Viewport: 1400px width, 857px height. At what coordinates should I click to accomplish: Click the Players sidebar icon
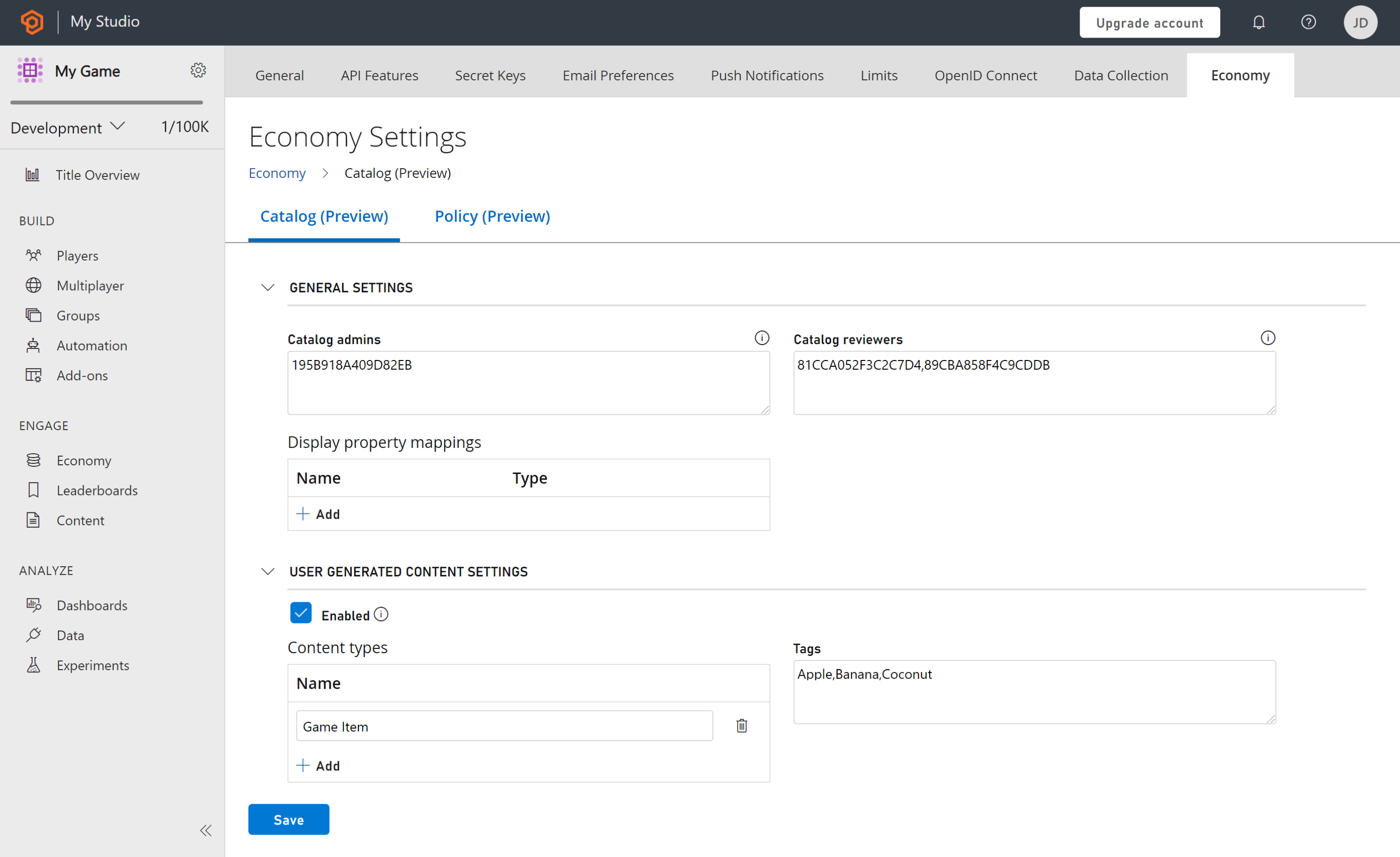click(x=33, y=255)
